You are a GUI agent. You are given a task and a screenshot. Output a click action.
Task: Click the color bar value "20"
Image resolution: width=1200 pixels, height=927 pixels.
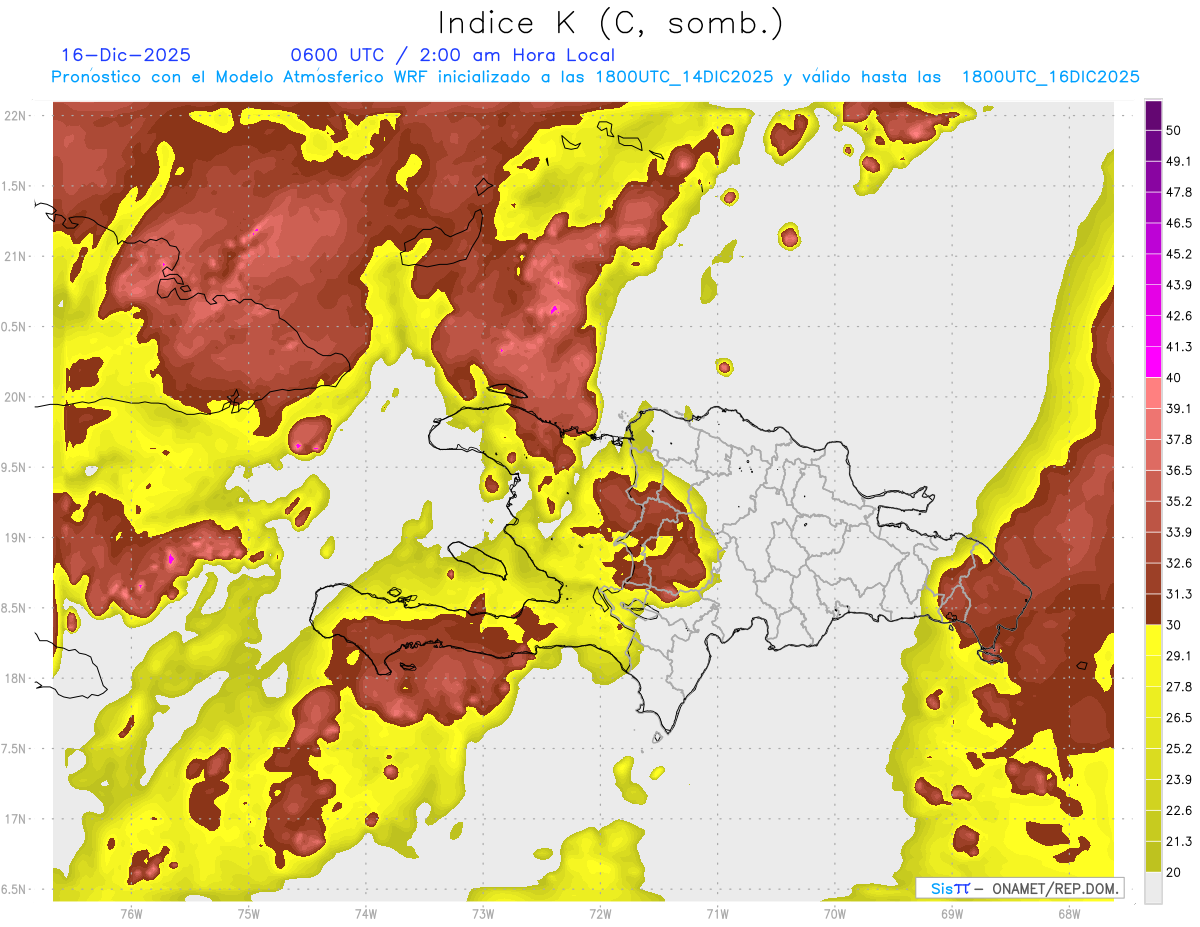[x=1175, y=871]
